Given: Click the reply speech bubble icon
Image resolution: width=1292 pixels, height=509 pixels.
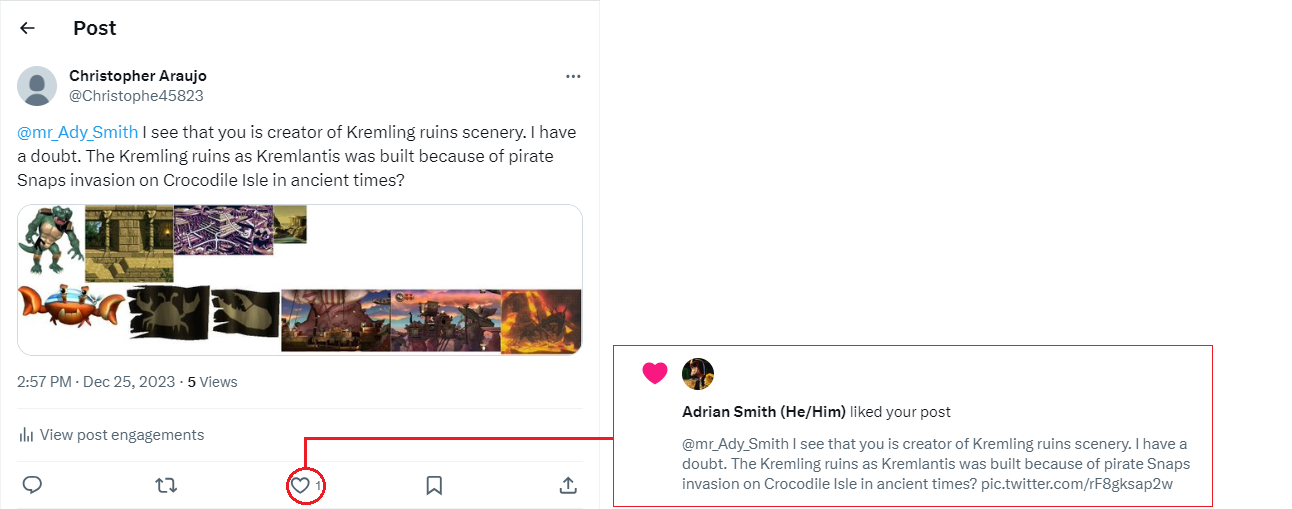Looking at the screenshot, I should pyautogui.click(x=32, y=485).
